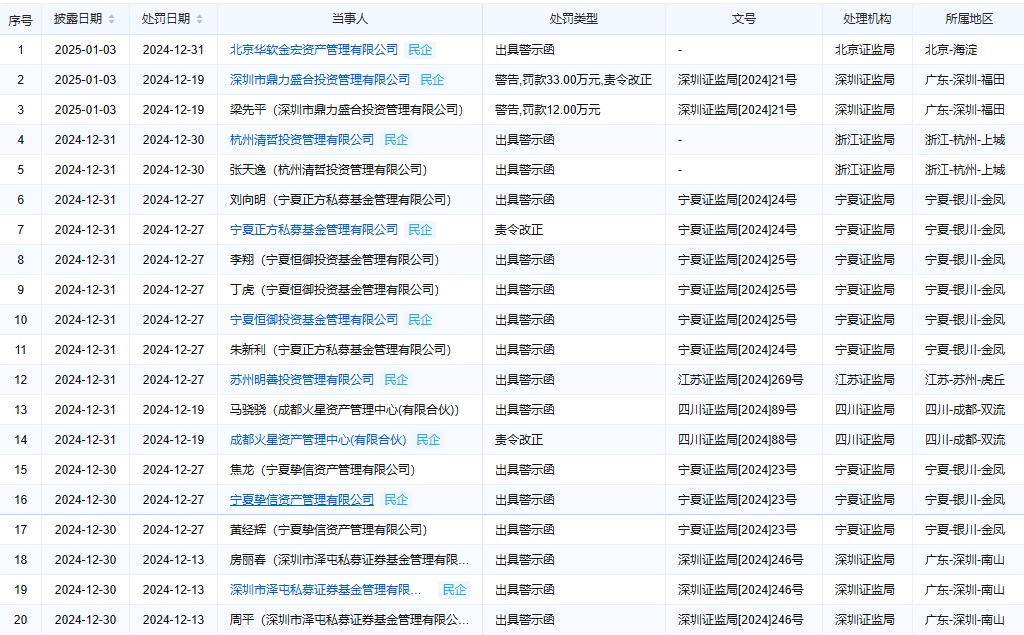
Task: Select 房丽春 party cell in row 18
Action: click(x=350, y=561)
